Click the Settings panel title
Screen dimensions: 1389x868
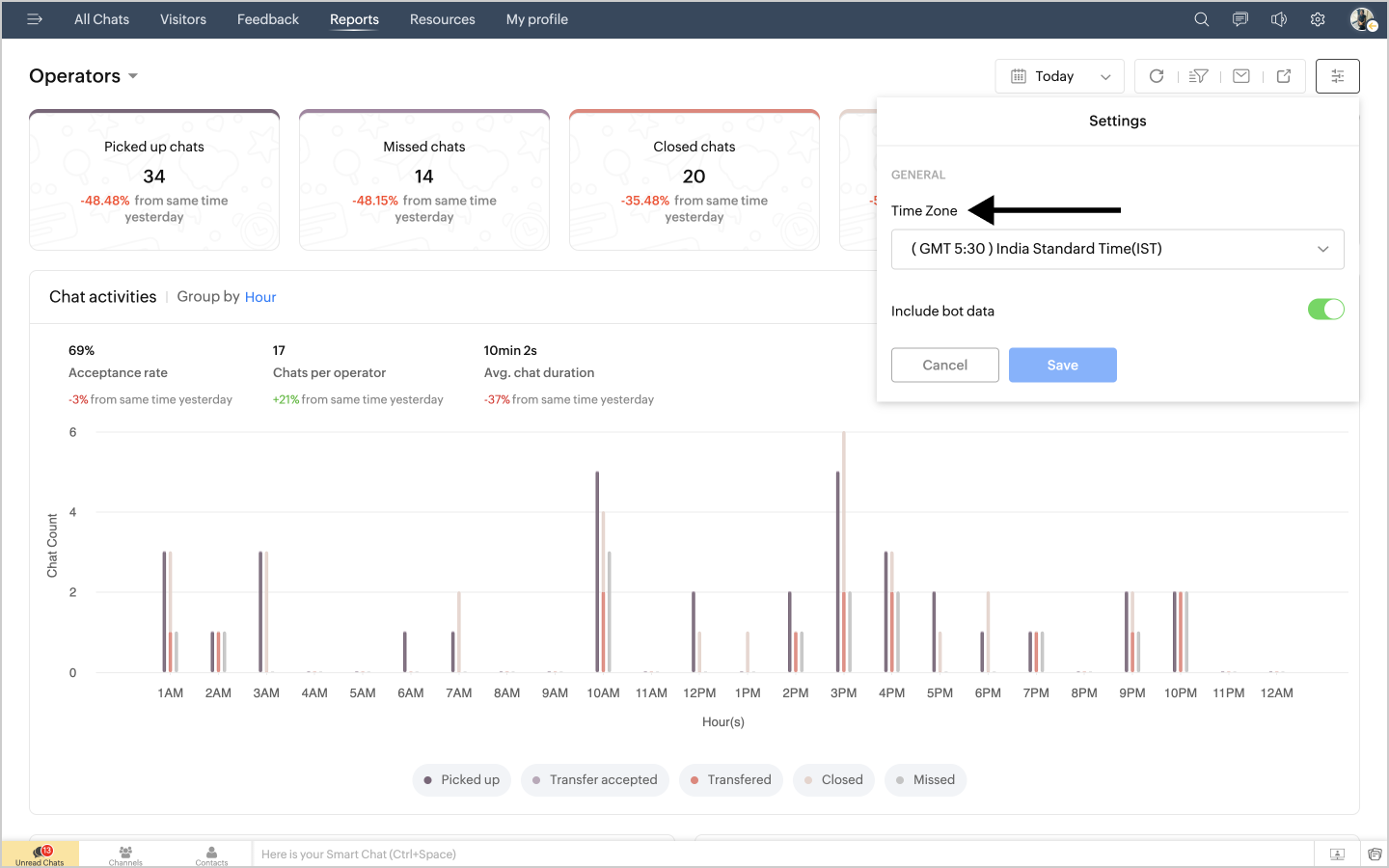1118,122
